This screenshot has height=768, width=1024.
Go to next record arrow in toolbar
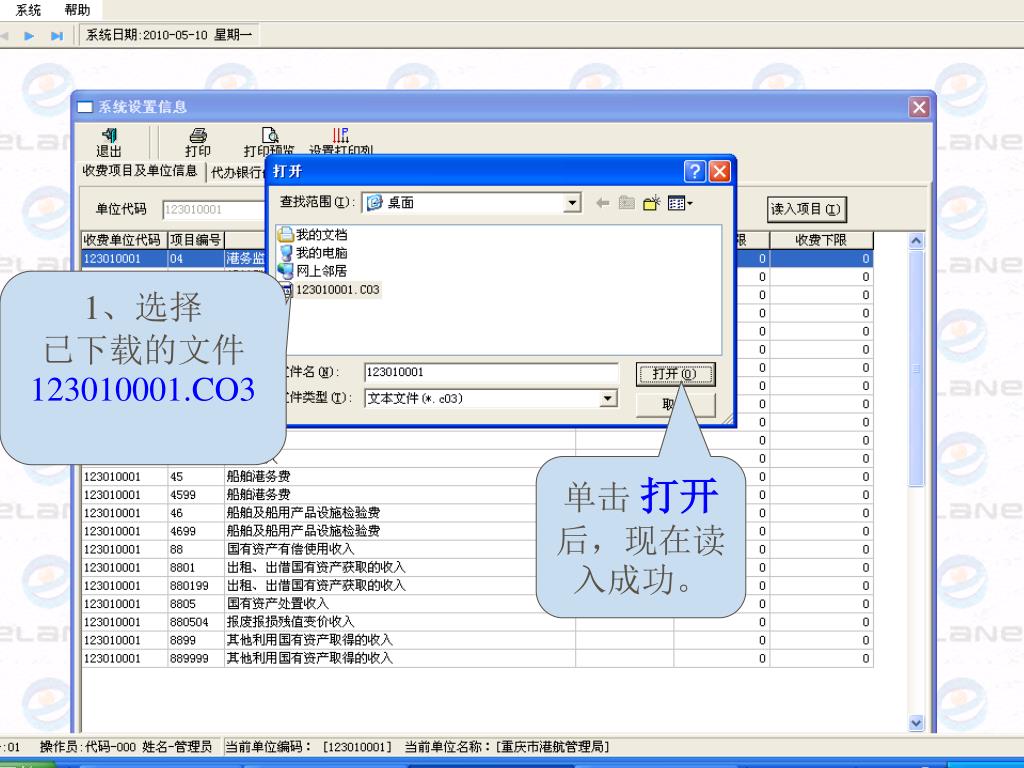(29, 35)
